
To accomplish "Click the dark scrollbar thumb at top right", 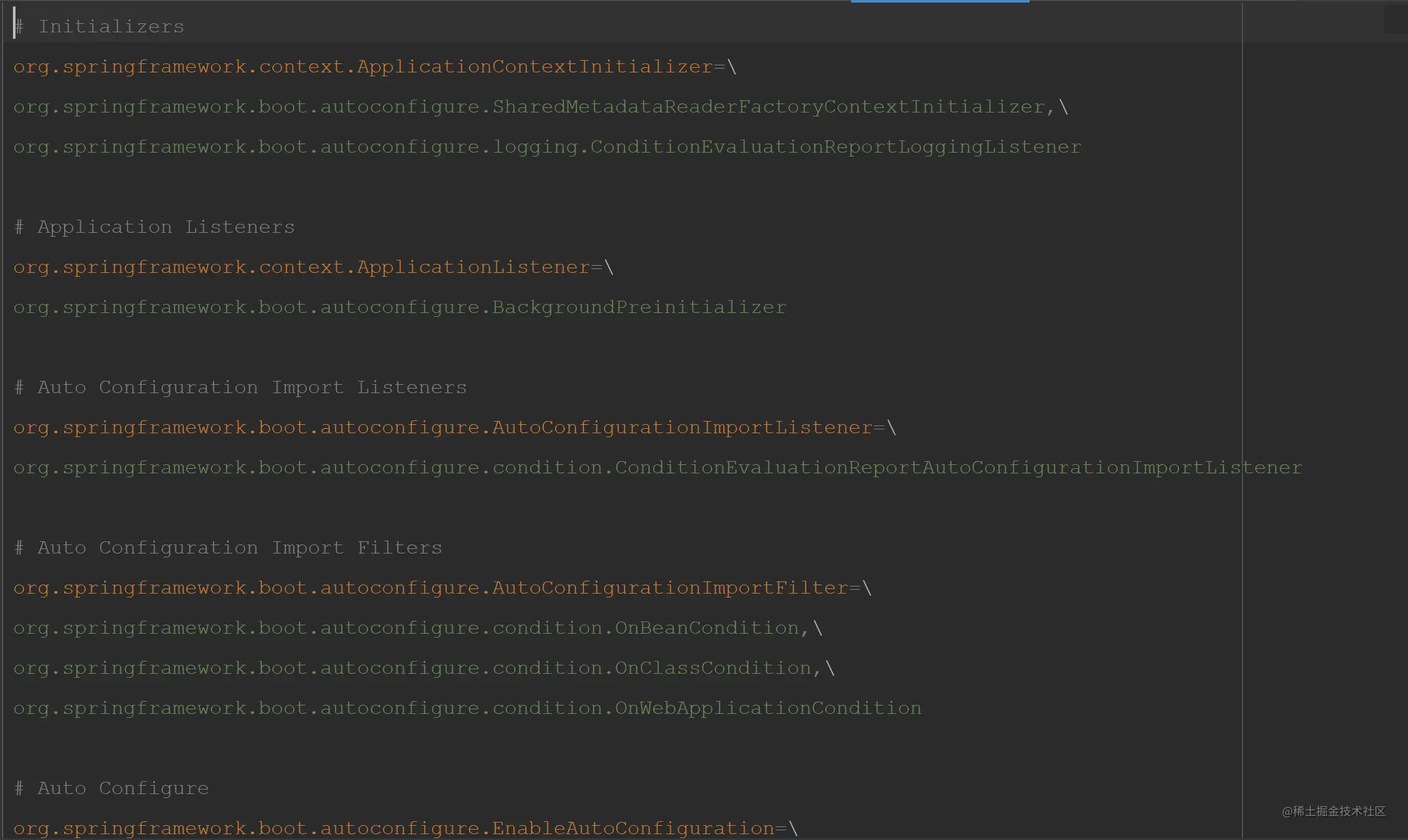I will 1395,19.
